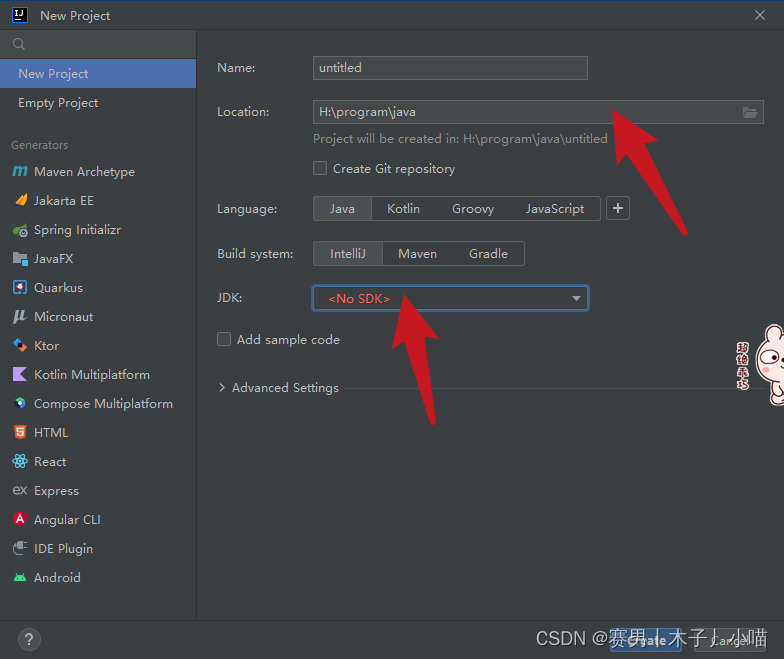This screenshot has height=659, width=784.
Task: Select Java as the language
Action: point(342,208)
